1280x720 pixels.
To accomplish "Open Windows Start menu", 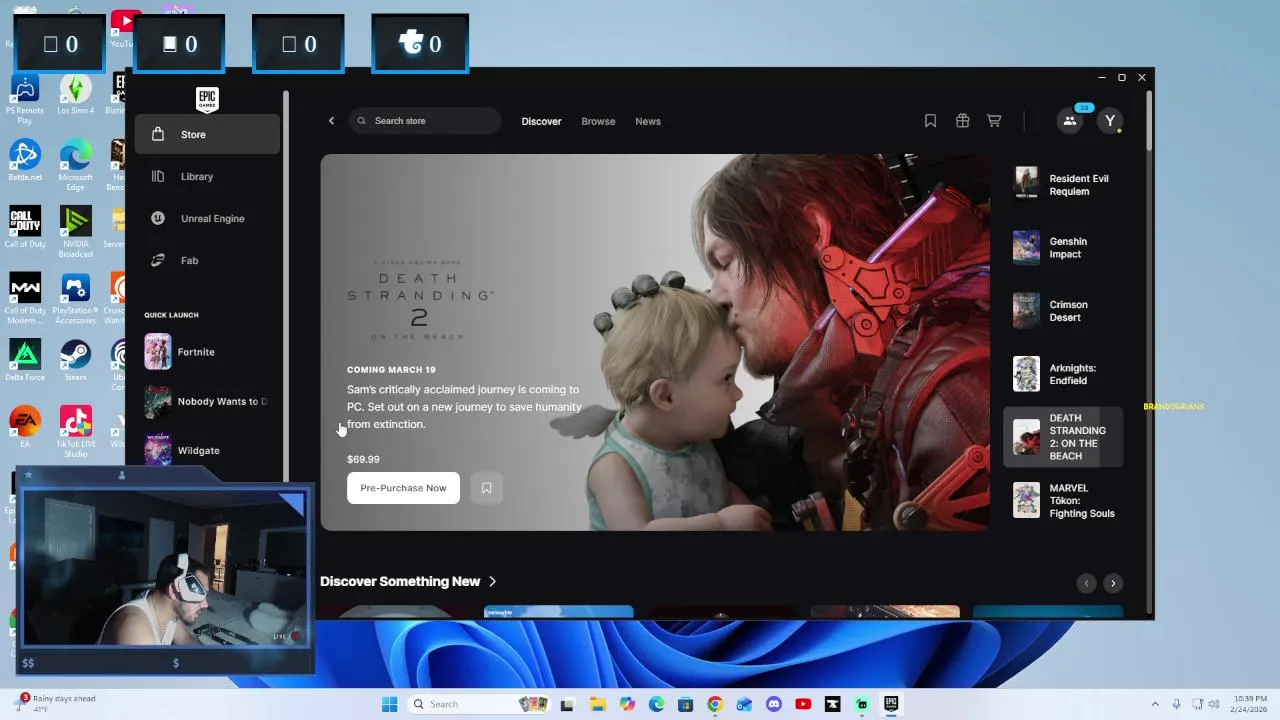I will [389, 704].
